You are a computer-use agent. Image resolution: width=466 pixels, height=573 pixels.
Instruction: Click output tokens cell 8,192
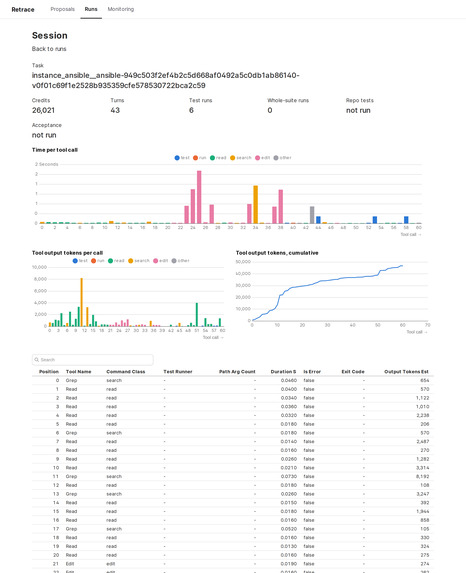[423, 477]
